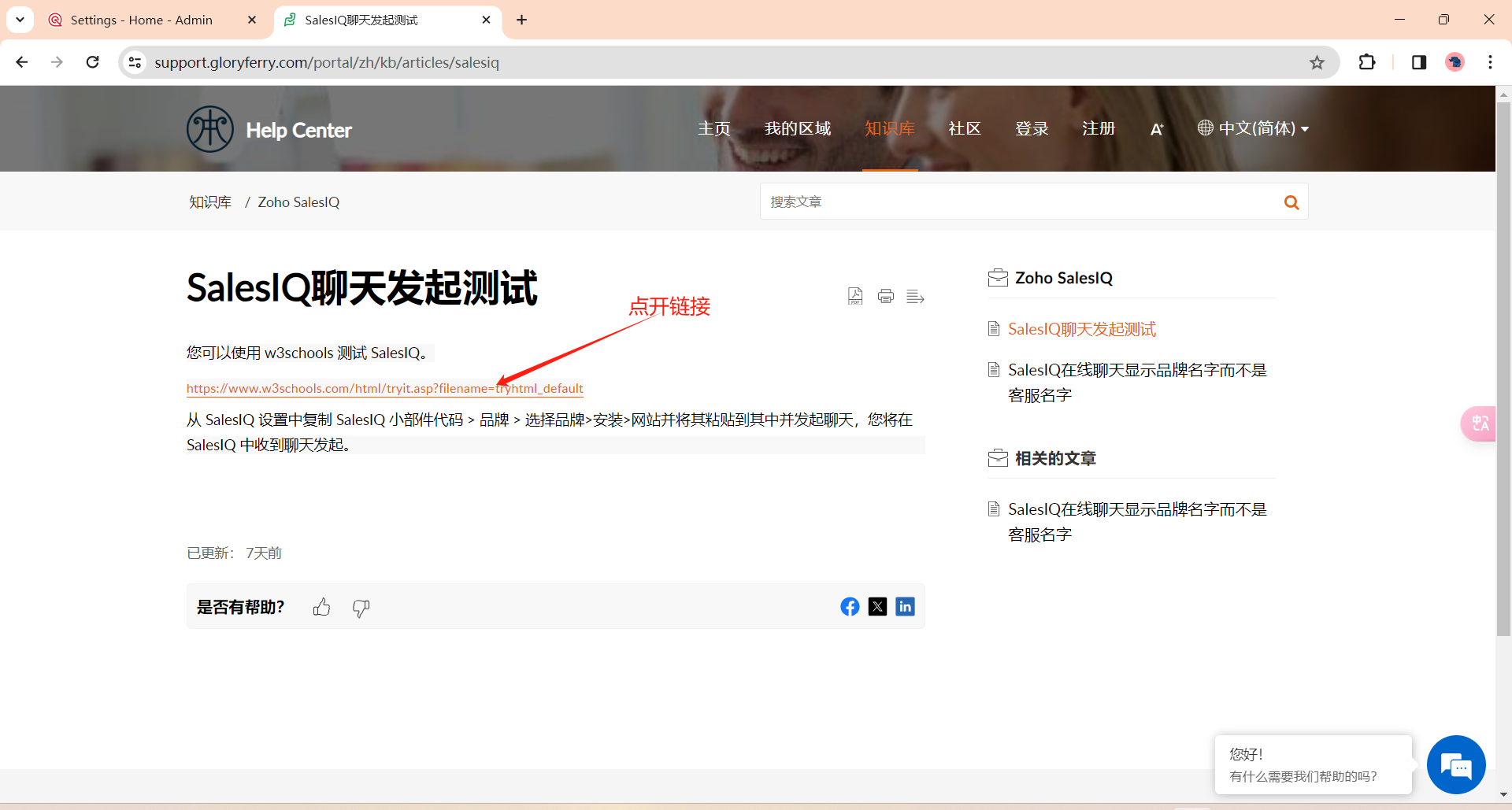Give a thumbs down to the article
Image resolution: width=1512 pixels, height=810 pixels.
[x=361, y=608]
